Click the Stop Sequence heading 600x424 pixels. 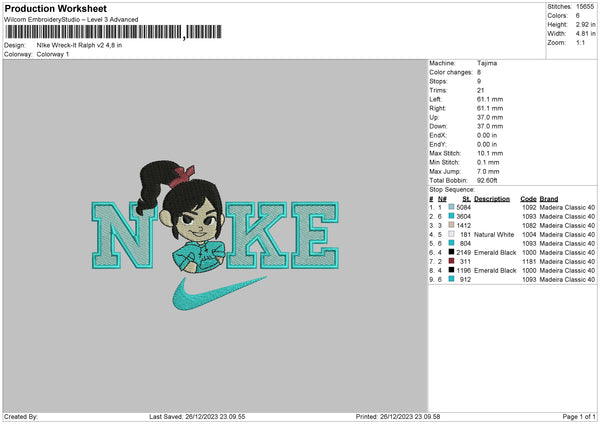click(452, 190)
